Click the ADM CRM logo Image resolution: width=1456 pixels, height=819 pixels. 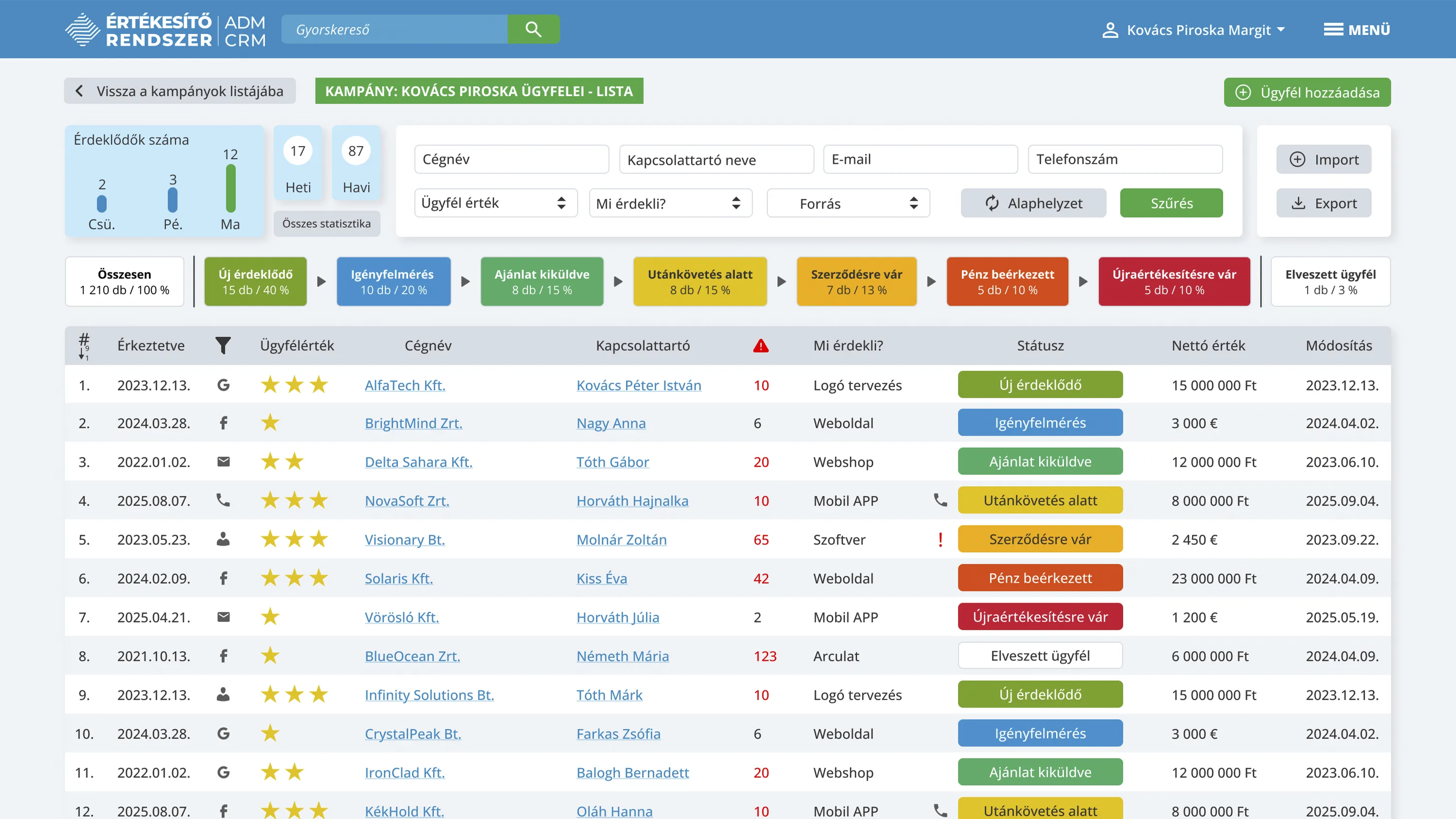(165, 30)
